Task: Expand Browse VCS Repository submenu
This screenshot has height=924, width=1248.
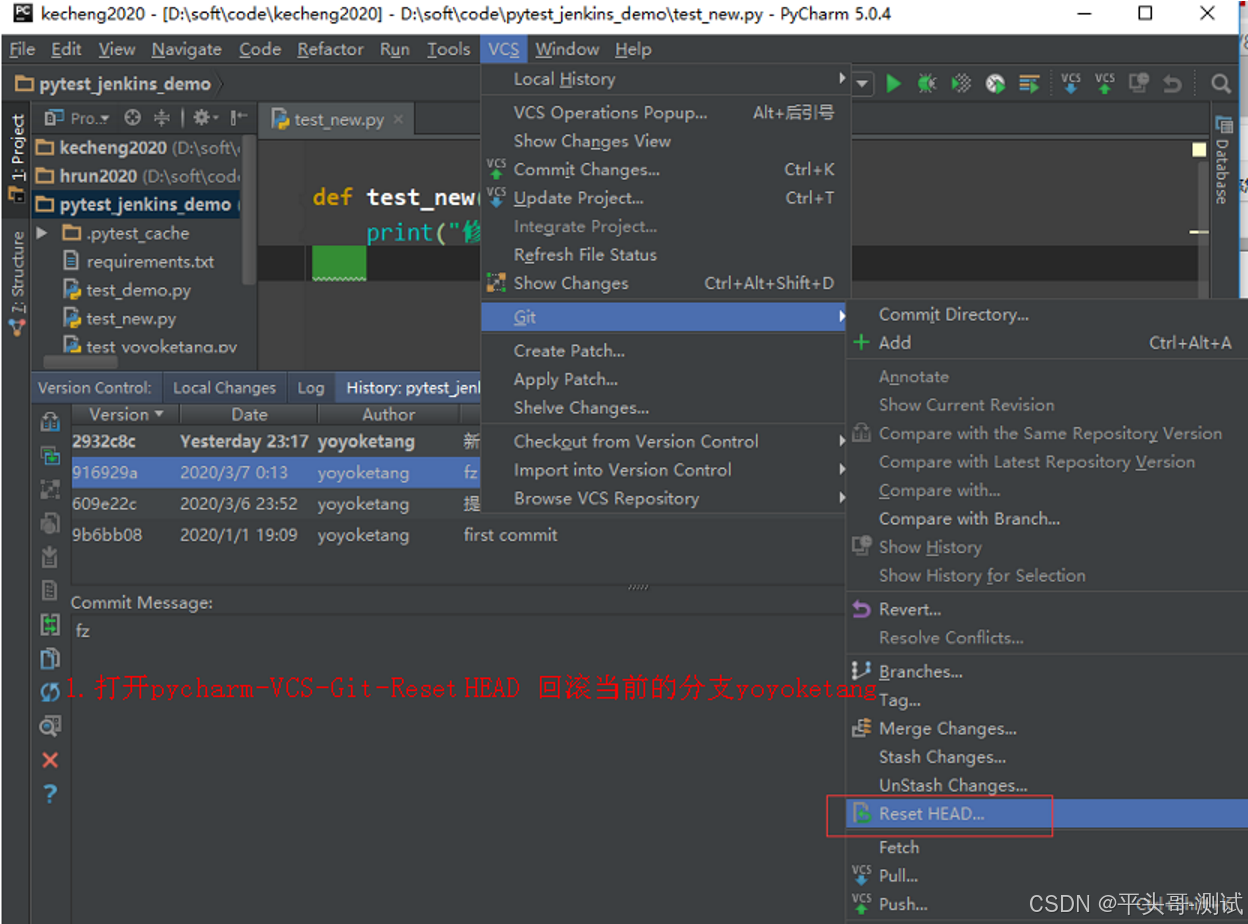Action: [x=666, y=498]
